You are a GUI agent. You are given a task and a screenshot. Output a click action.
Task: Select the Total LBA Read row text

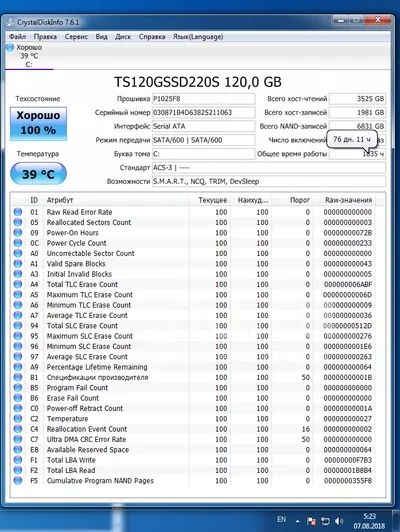click(x=71, y=471)
